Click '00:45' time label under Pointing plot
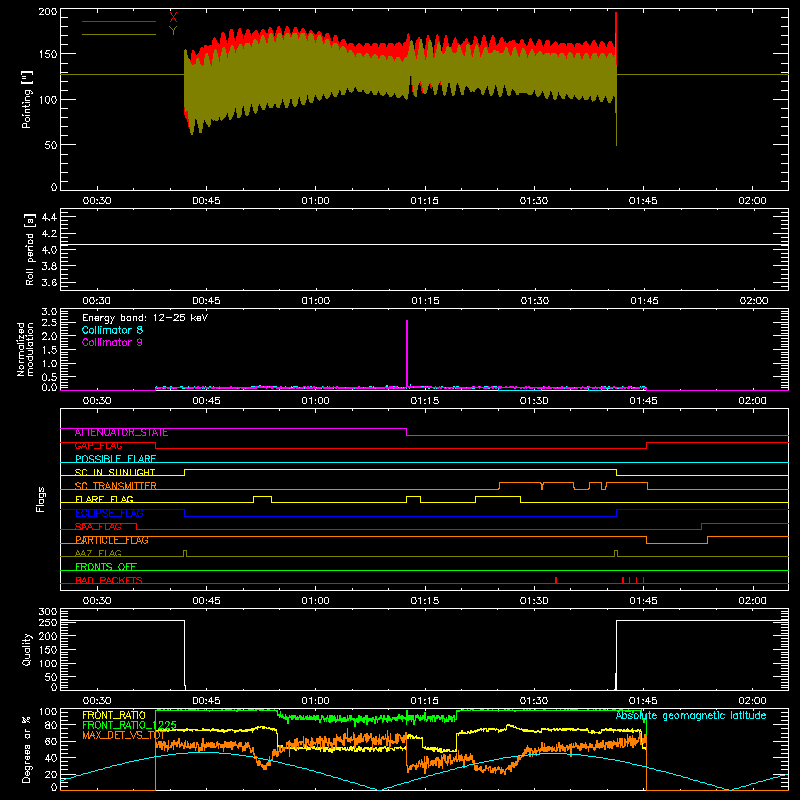 (x=206, y=201)
